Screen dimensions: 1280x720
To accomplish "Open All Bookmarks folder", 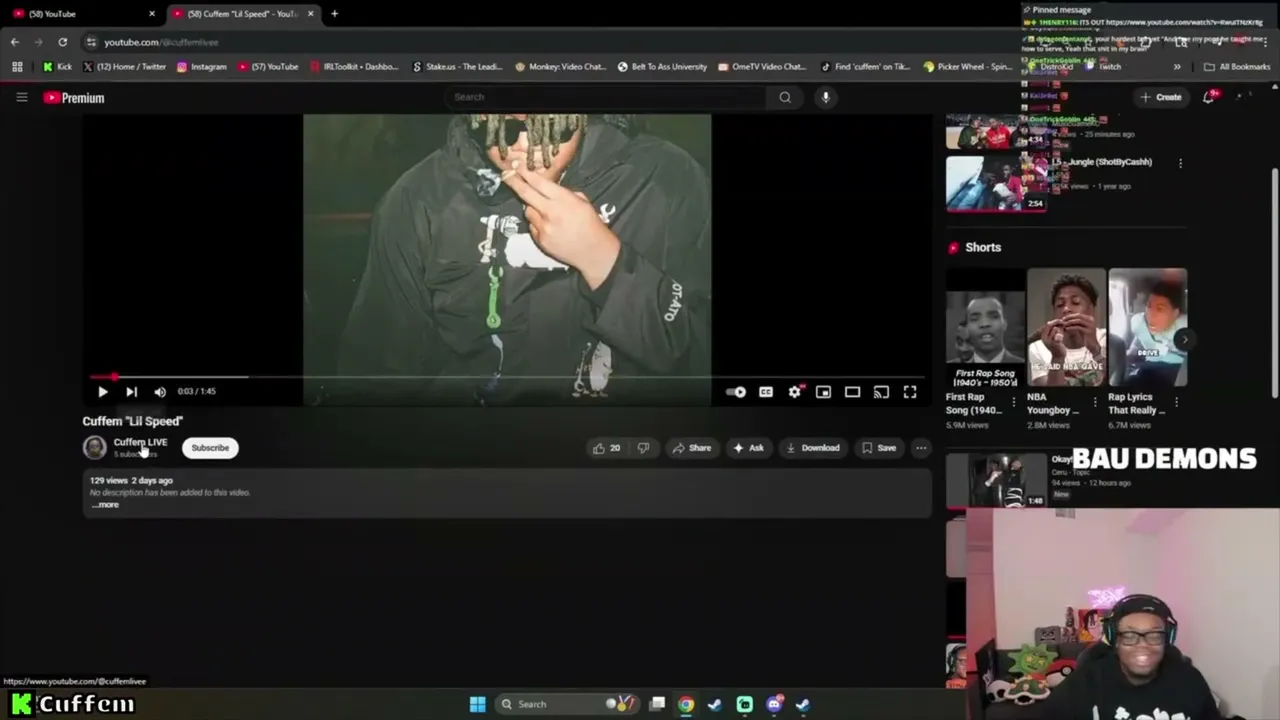I will [x=1237, y=67].
